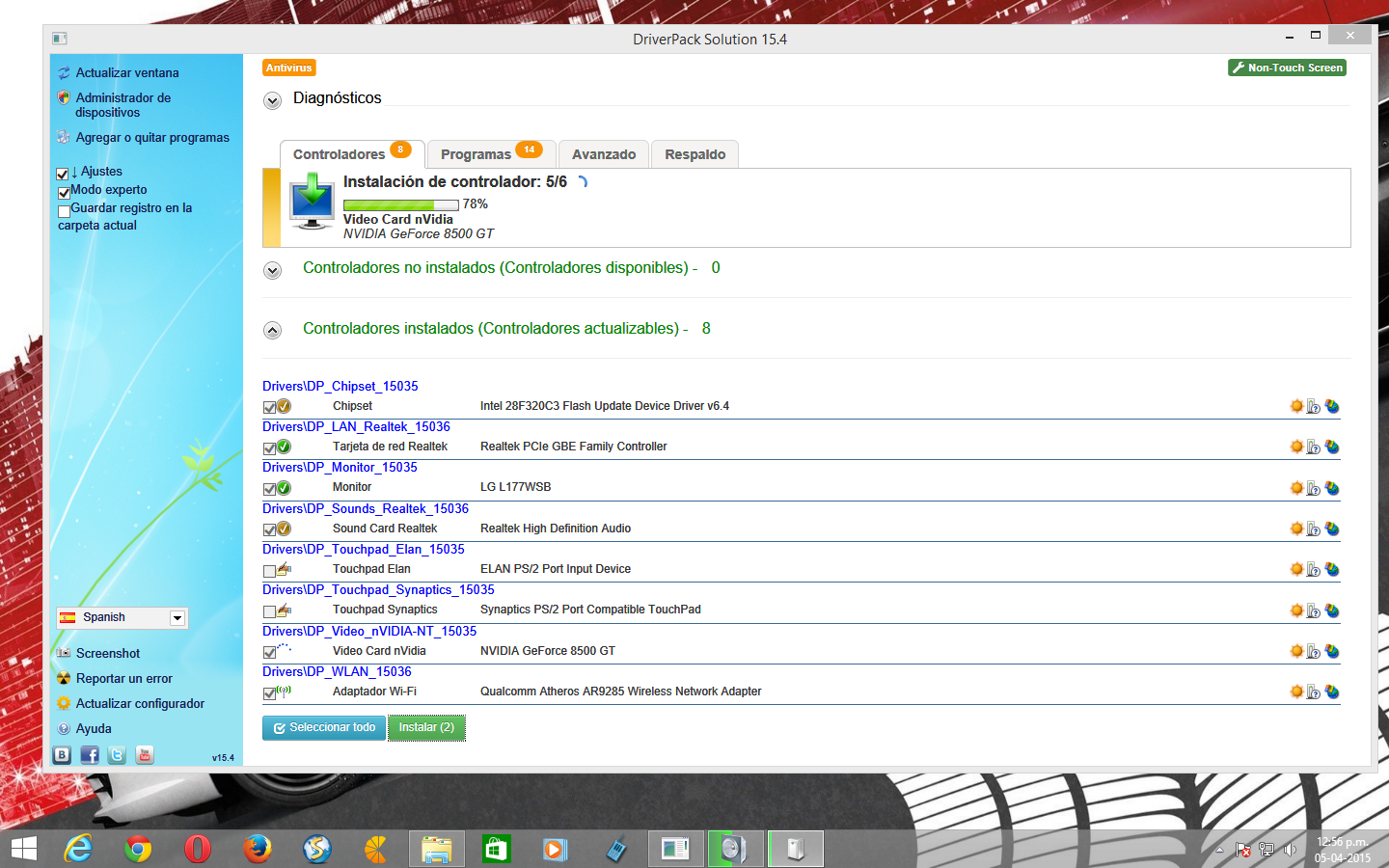Click the Seleccionar todo button
This screenshot has width=1389, height=868.
[324, 728]
